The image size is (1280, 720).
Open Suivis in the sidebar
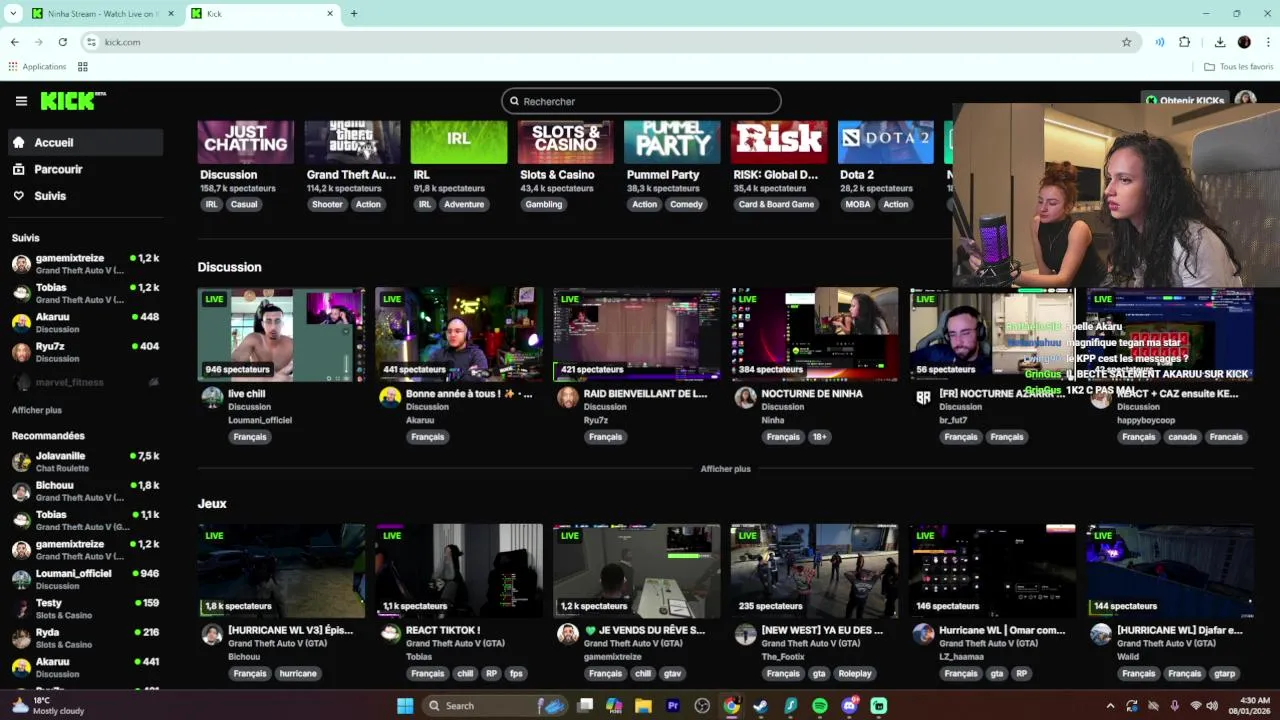tap(86, 196)
